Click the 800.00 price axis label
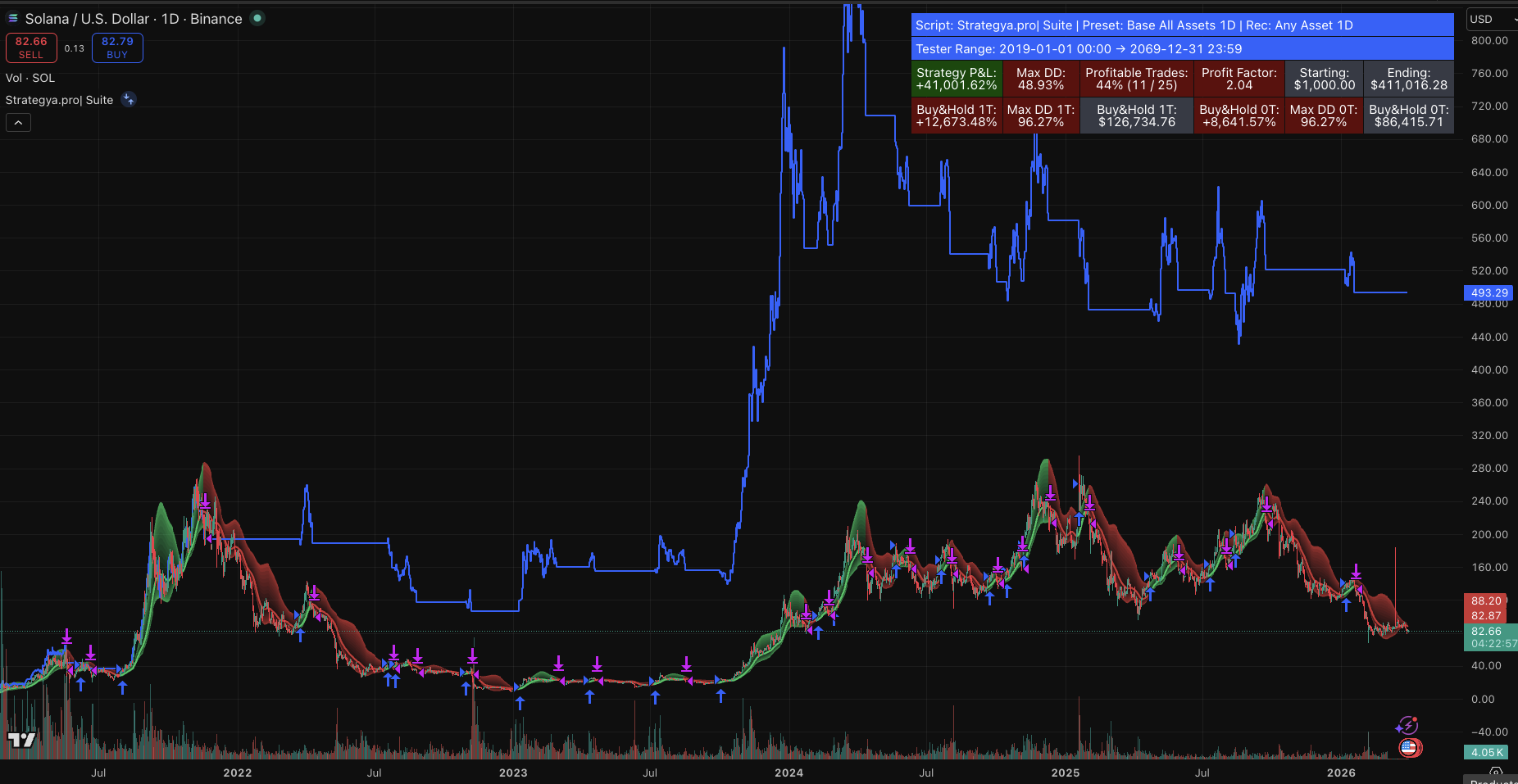1518x784 pixels. click(1489, 40)
